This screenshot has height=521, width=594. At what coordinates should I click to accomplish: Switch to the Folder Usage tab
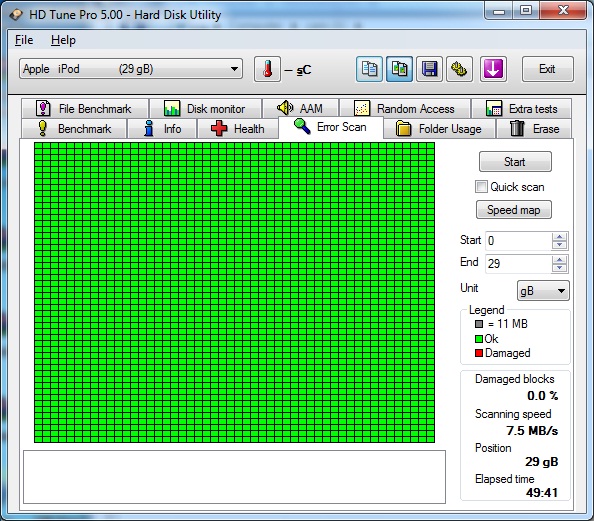point(439,129)
